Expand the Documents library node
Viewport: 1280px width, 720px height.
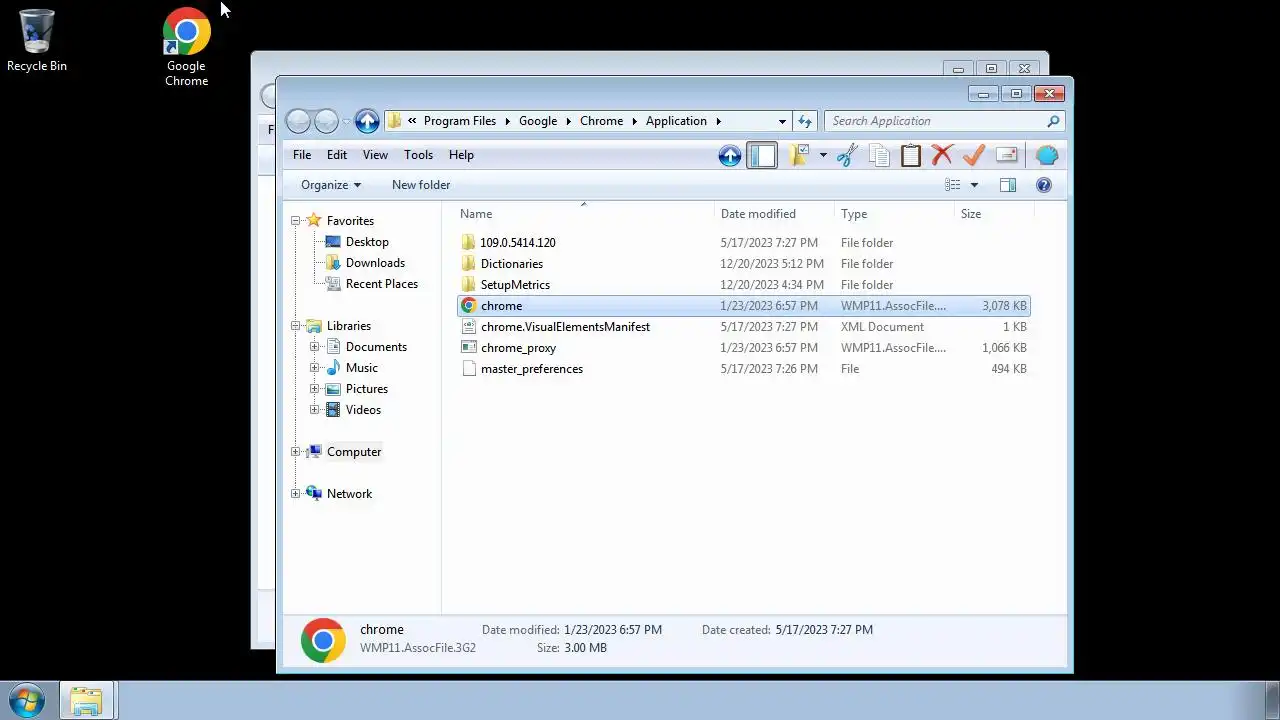click(315, 347)
